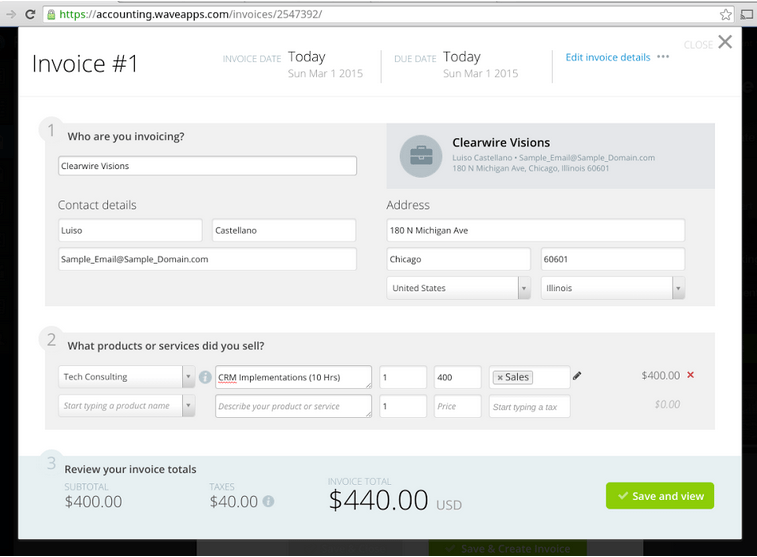
Task: Click the quantity field in the empty row
Action: (403, 406)
